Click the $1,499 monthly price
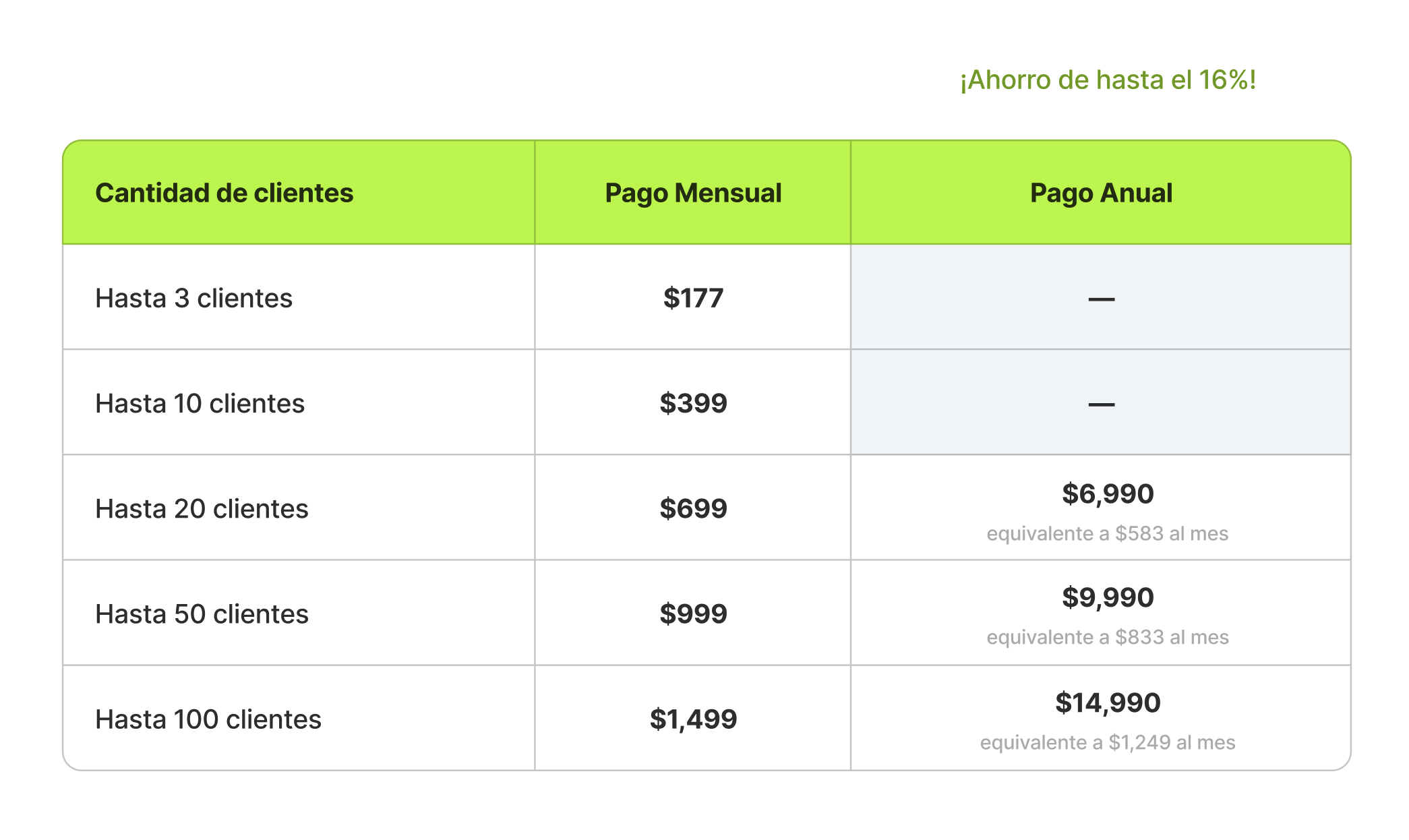The image size is (1409, 840). [x=693, y=719]
